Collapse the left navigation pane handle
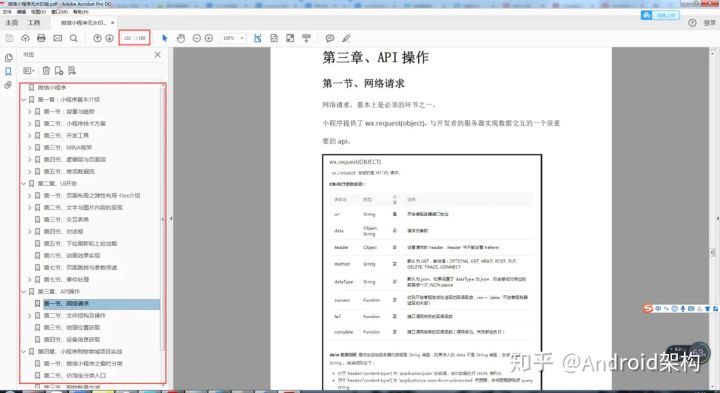This screenshot has height=393, width=720. pyautogui.click(x=171, y=219)
